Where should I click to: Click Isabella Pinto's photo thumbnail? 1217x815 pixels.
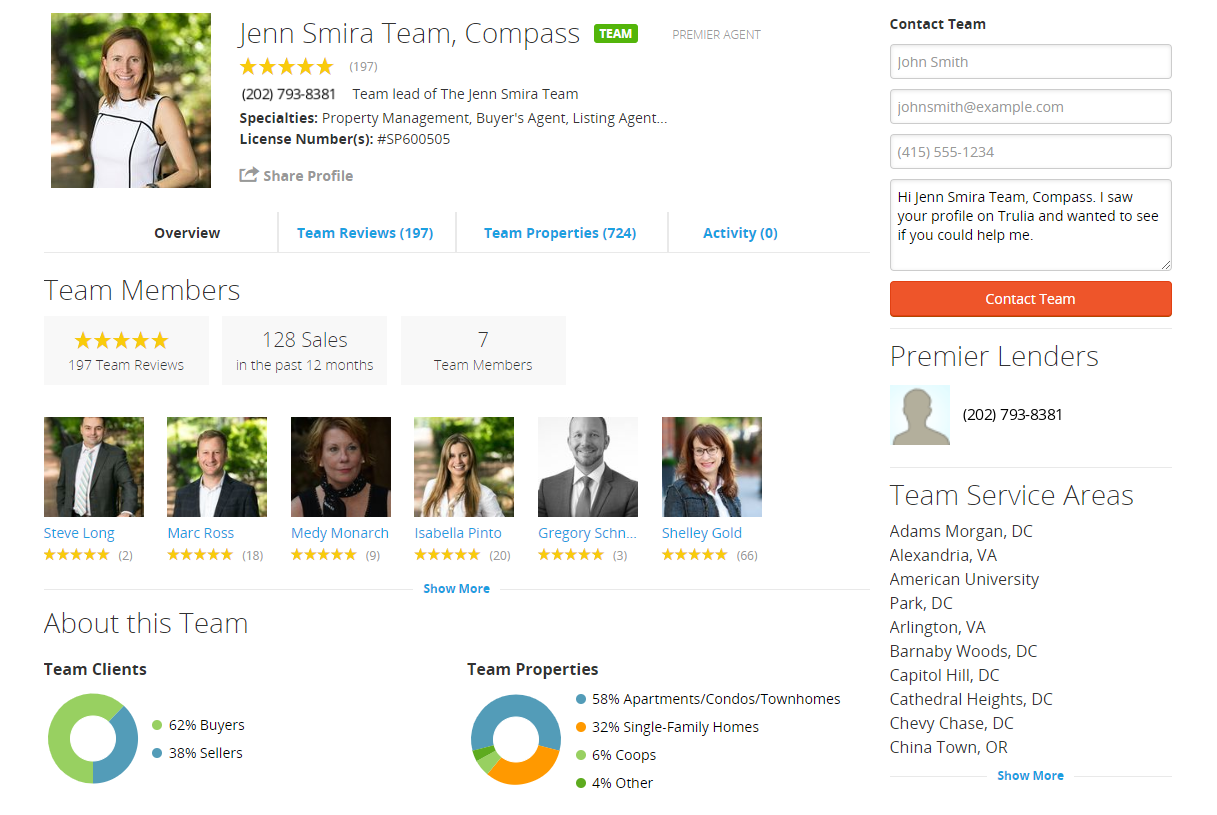point(464,467)
